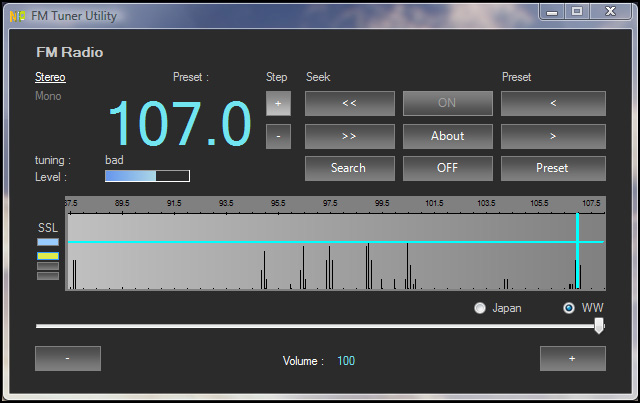Click the 93.5 mark on frequency scale
Image resolution: width=640 pixels, height=403 pixels.
click(226, 203)
